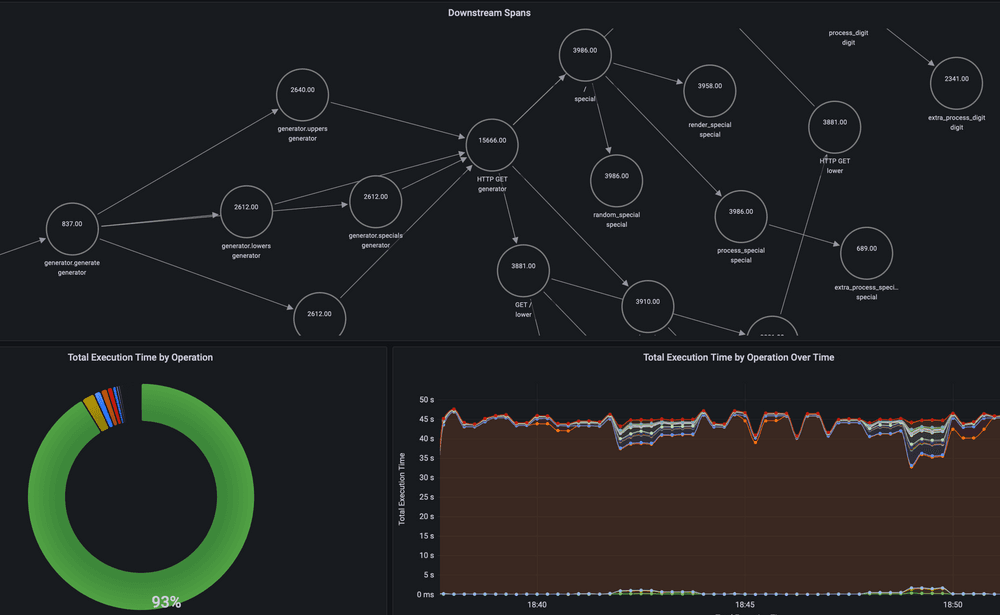Select the generator.lowers node
The height and width of the screenshot is (615, 1000).
click(246, 212)
